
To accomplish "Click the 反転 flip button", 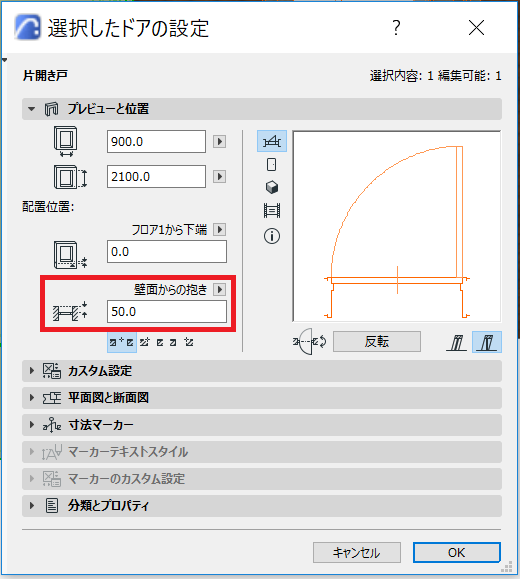I will 377,342.
